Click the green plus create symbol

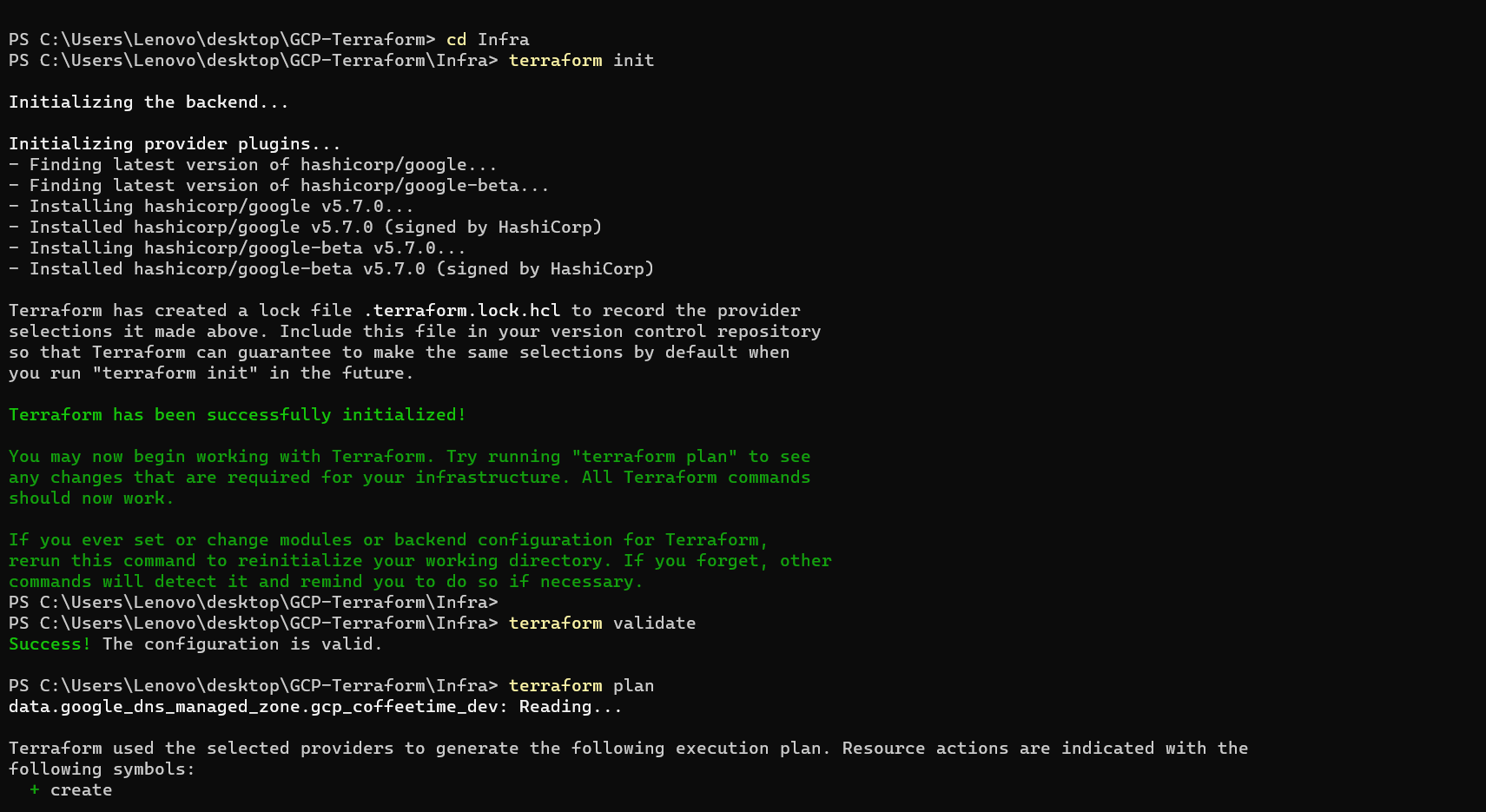[x=35, y=790]
